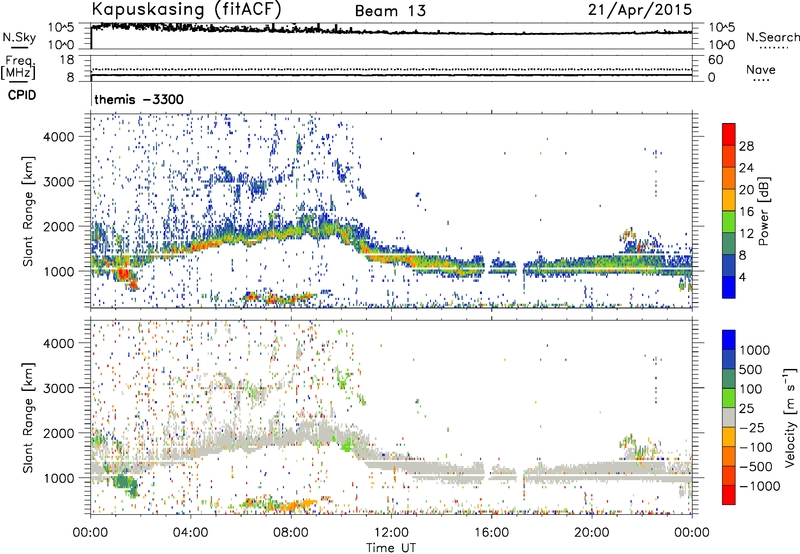Screen dimensions: 800x554
Task: Click the 1000 tick on Velocity colorbar
Action: click(x=754, y=350)
